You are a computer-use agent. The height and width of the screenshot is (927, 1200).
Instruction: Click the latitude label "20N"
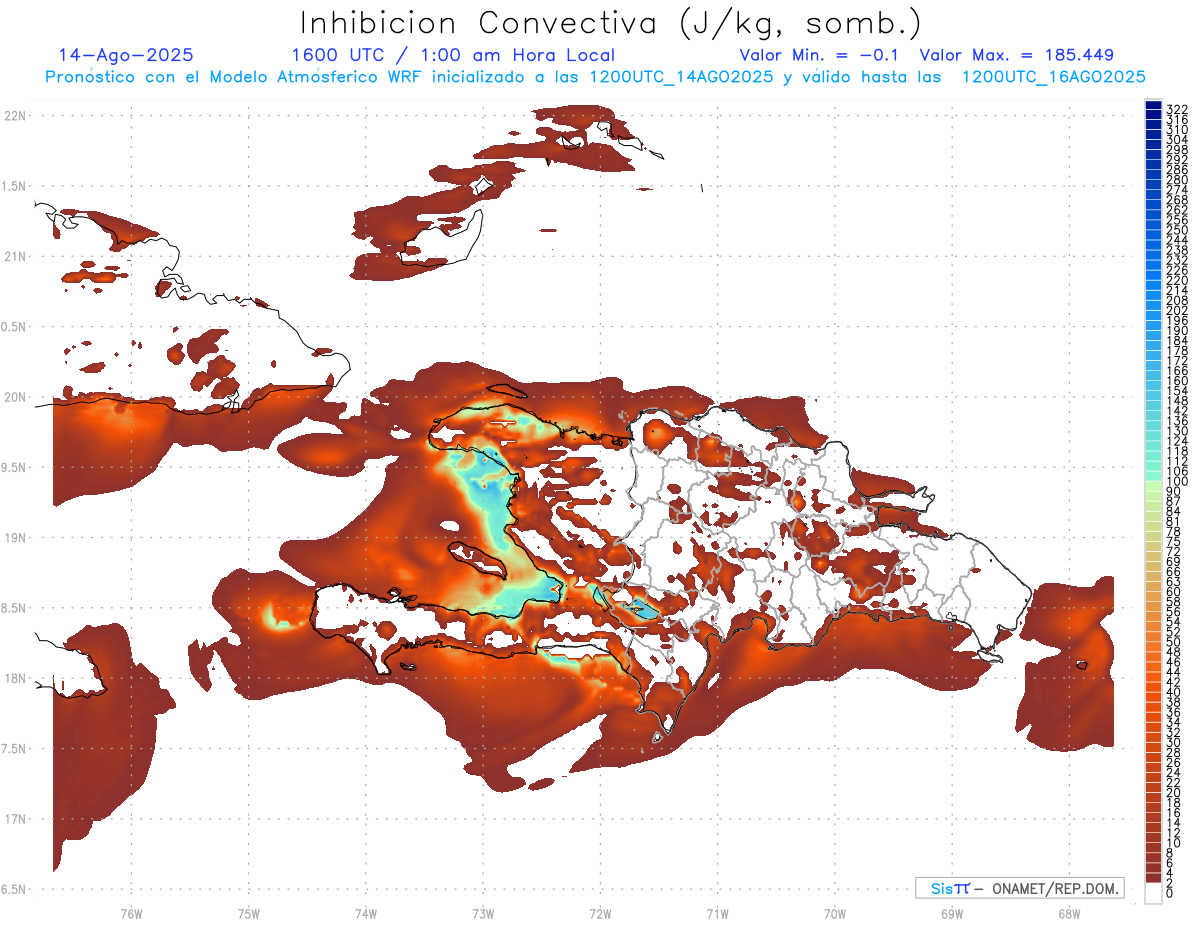14,397
